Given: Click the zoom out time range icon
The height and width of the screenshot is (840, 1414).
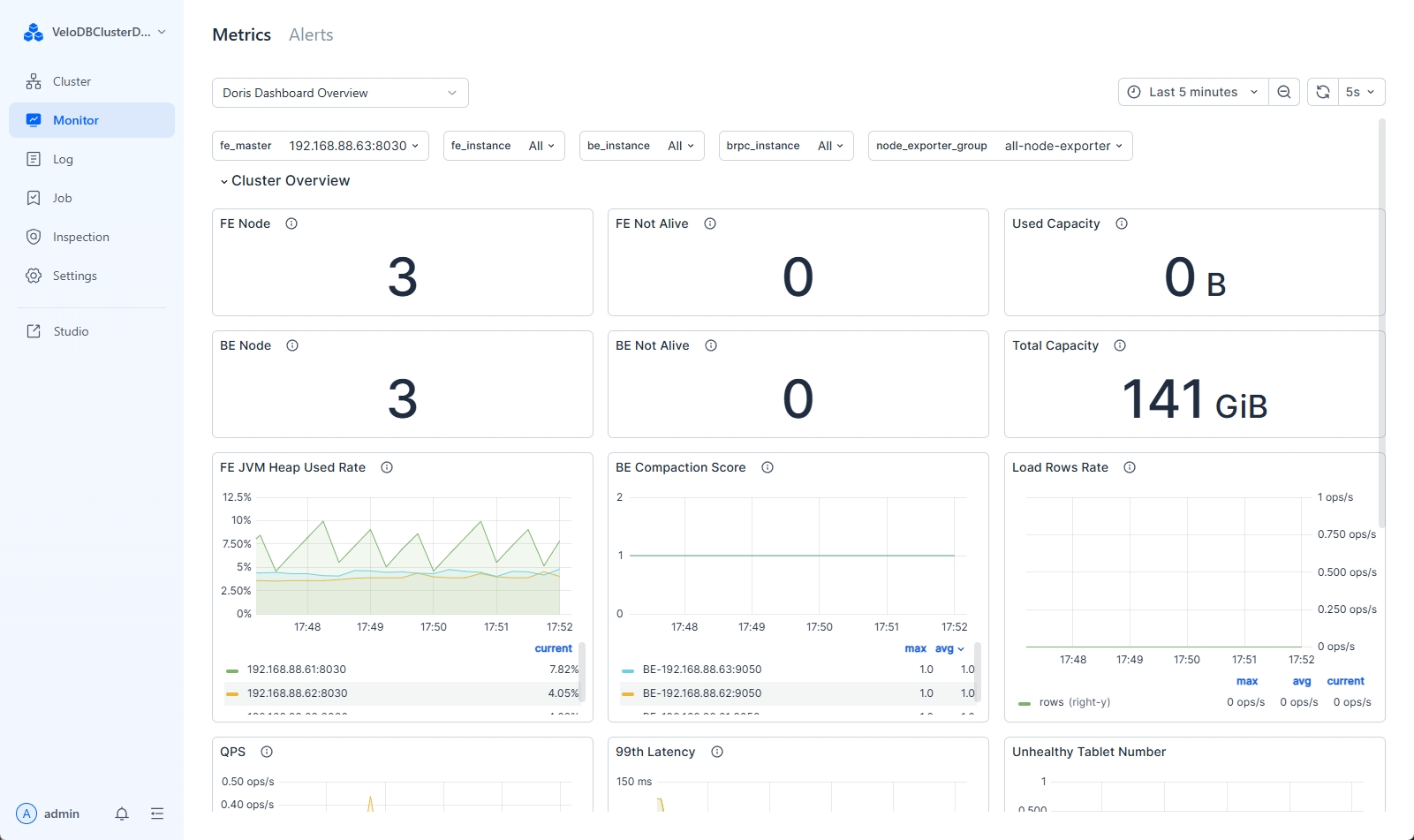Looking at the screenshot, I should [1284, 92].
